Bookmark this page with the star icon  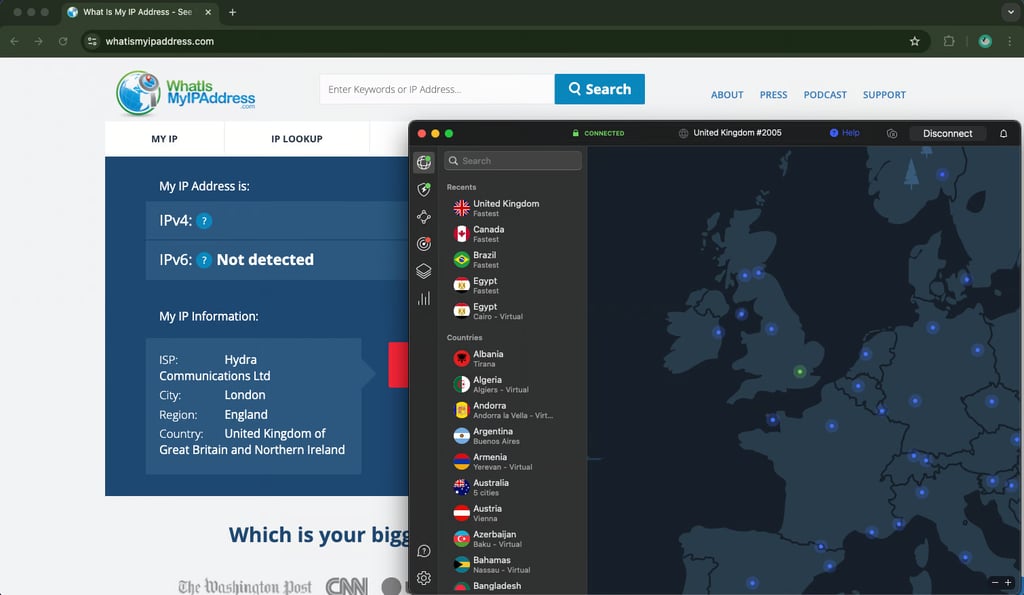click(x=914, y=41)
